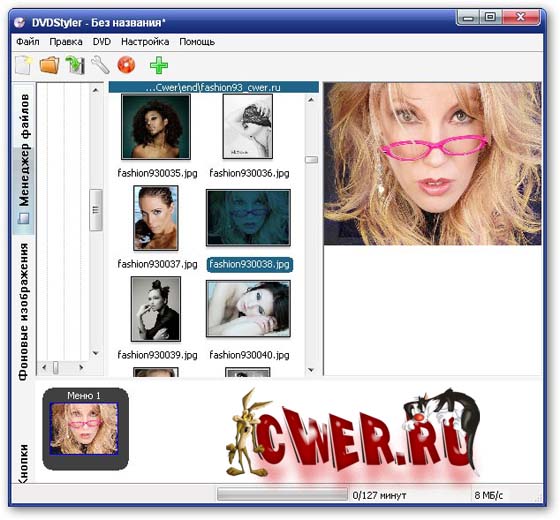Switch to the Фоновые изображения side tab
560x520 pixels.
coord(24,311)
